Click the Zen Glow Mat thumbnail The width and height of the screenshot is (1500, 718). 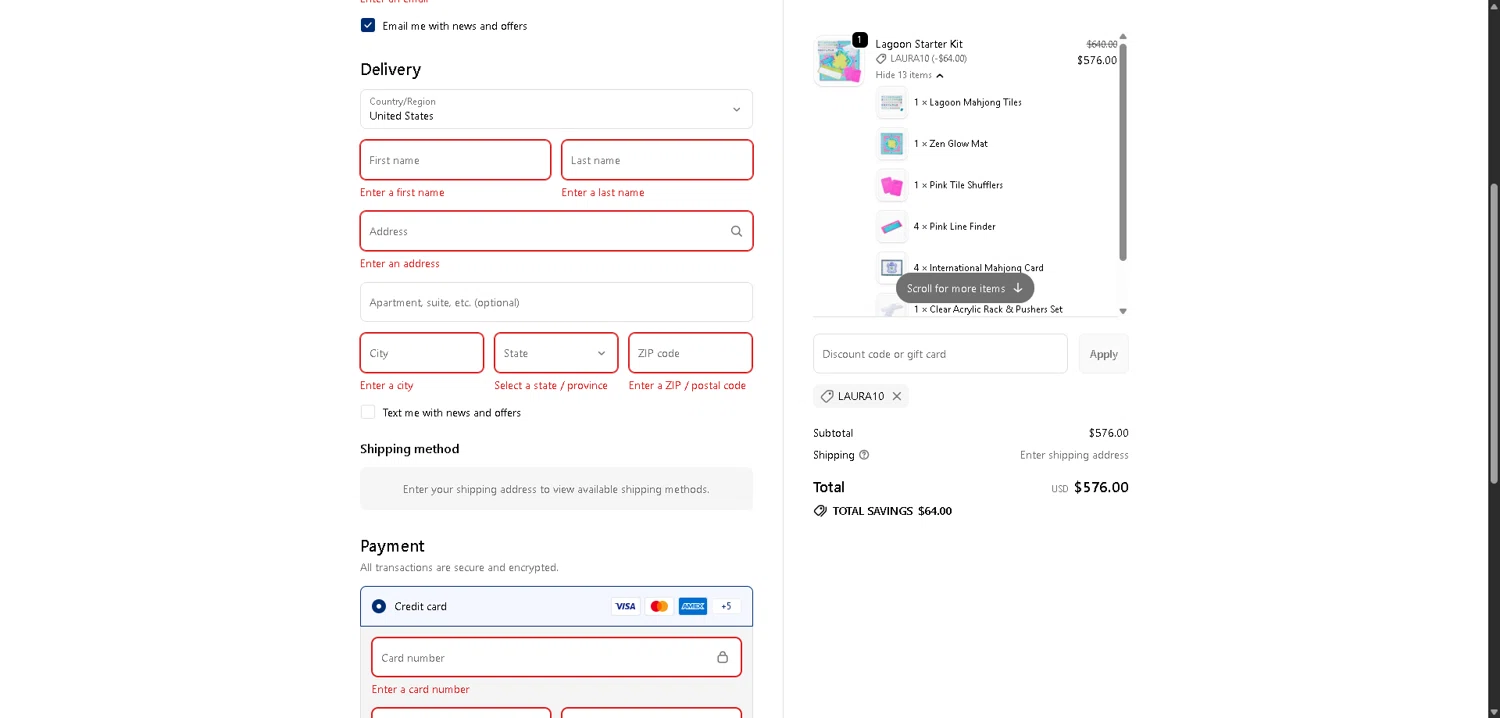coord(892,144)
